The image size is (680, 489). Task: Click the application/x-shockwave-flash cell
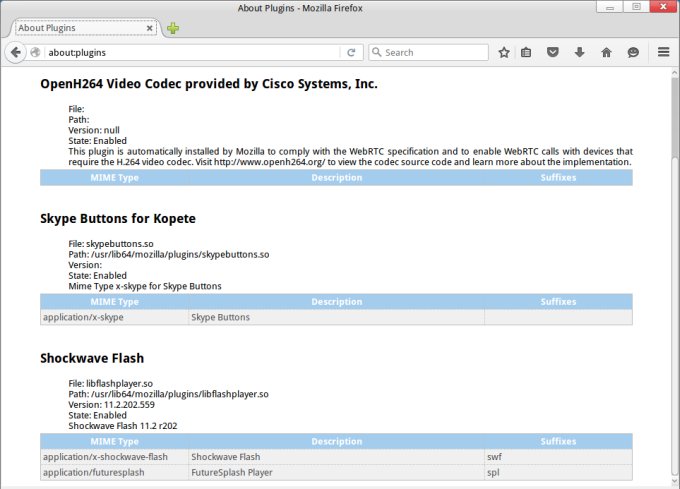click(x=114, y=457)
